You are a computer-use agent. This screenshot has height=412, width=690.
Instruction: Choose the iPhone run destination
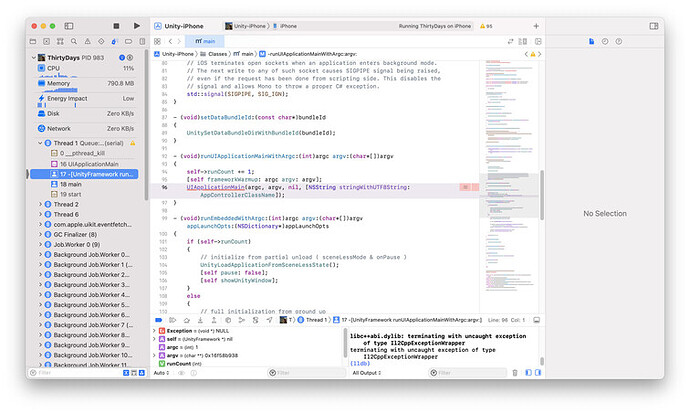point(285,26)
